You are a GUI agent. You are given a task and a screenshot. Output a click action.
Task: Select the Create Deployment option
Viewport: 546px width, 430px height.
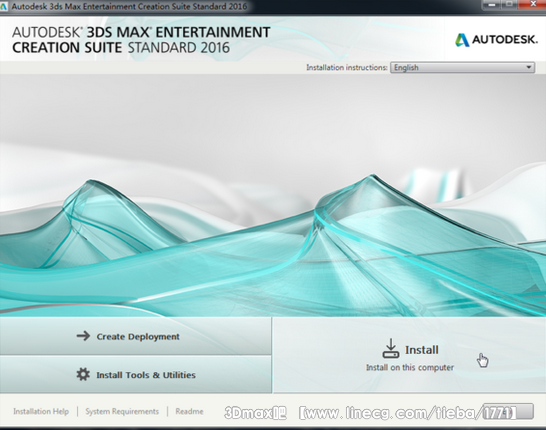(135, 336)
